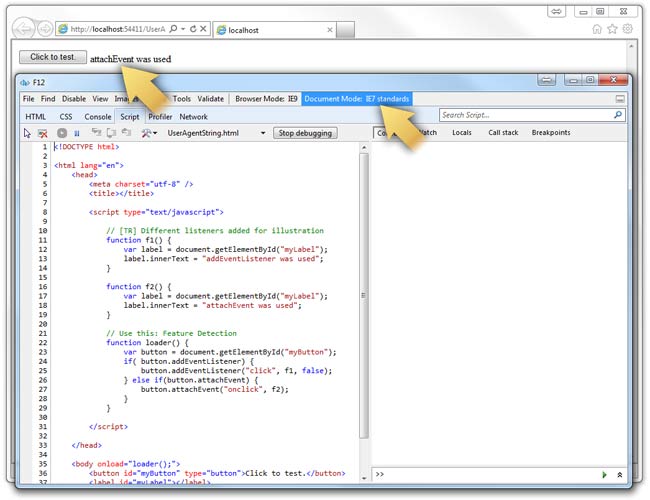The width and height of the screenshot is (650, 500).
Task: Open a new browser tab
Action: pos(345,30)
